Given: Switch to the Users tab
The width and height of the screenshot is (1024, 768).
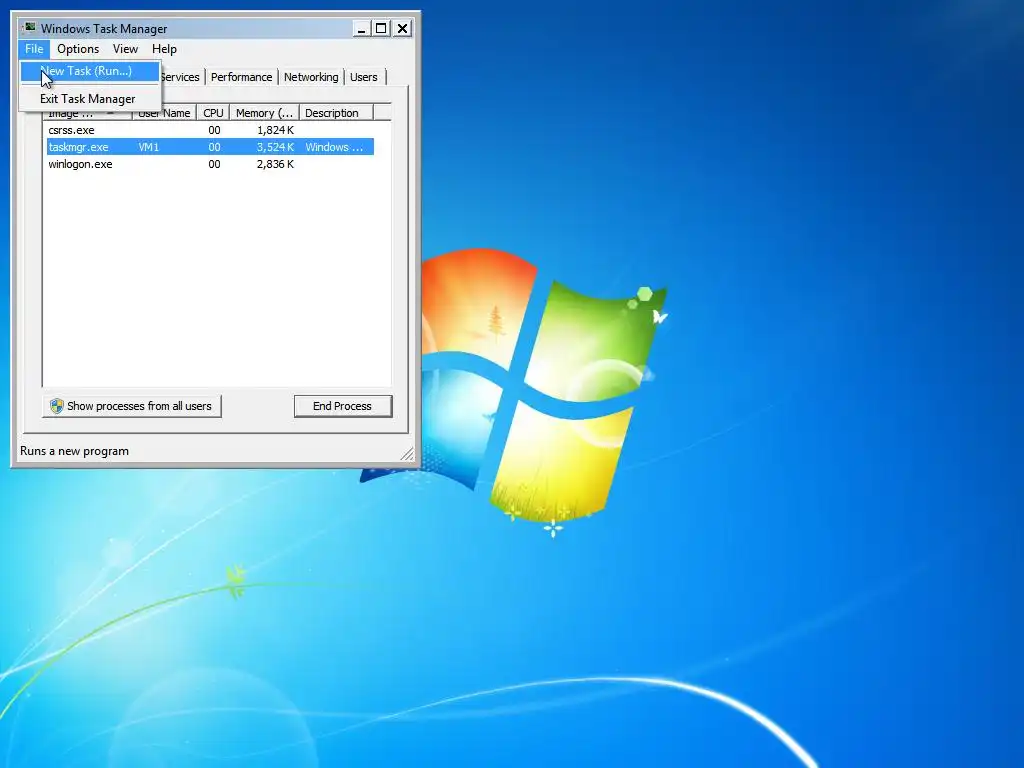Looking at the screenshot, I should tap(364, 77).
